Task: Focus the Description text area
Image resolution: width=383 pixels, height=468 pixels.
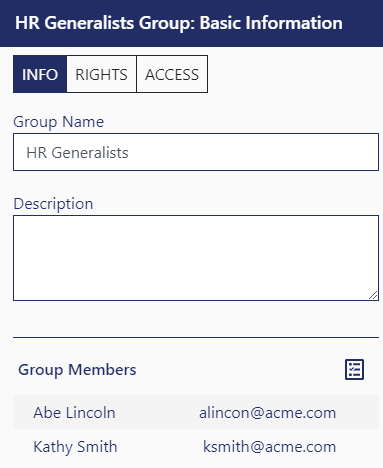Action: pyautogui.click(x=196, y=258)
